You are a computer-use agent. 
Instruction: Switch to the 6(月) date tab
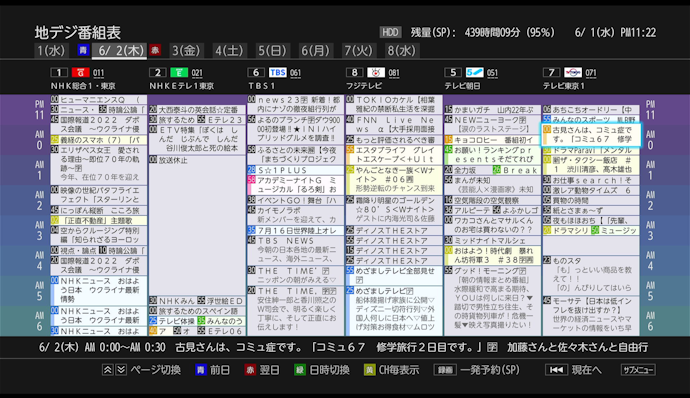tap(316, 51)
